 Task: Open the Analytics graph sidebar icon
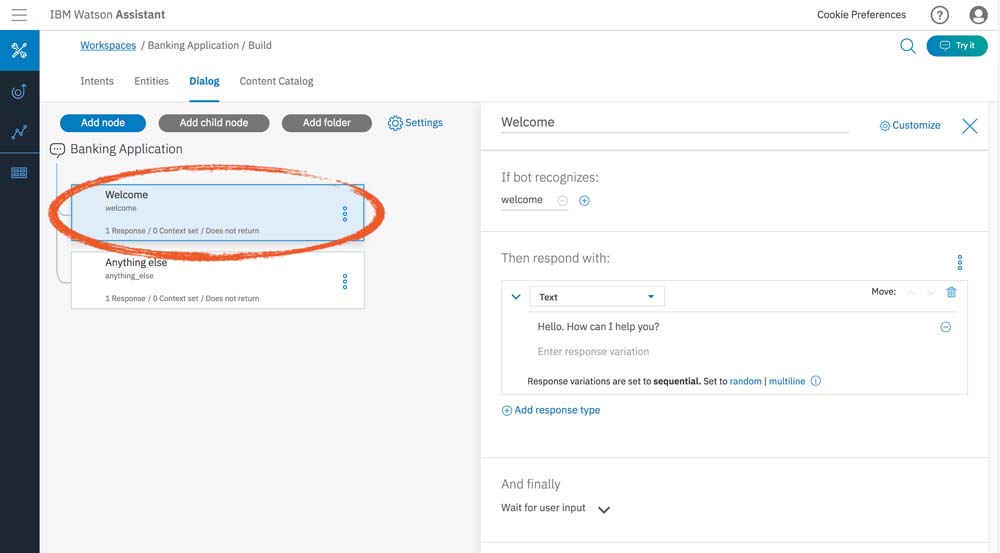[x=19, y=131]
